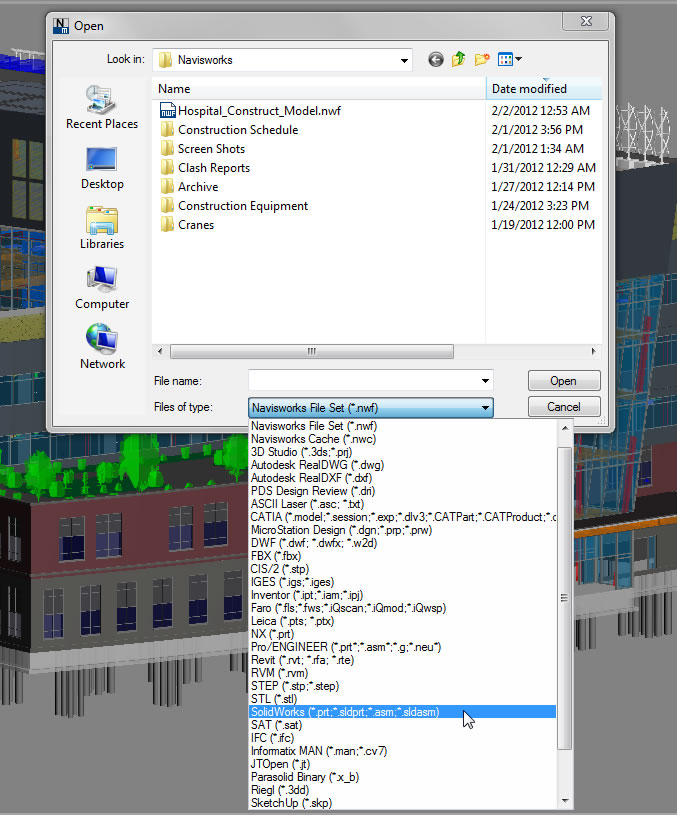Choose CATIA file type
This screenshot has width=677, height=815.
pyautogui.click(x=402, y=517)
